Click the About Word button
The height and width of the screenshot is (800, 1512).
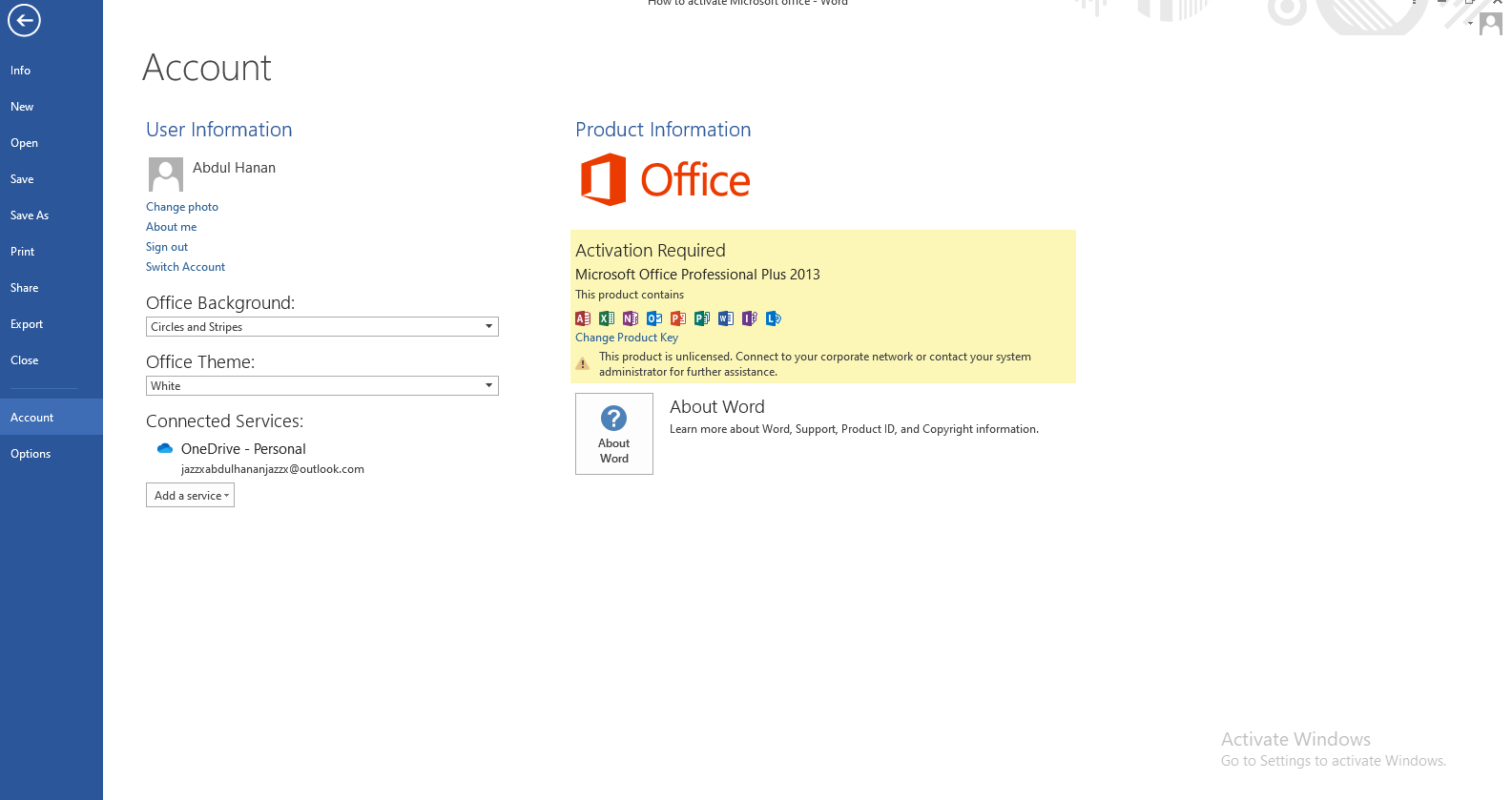click(614, 434)
